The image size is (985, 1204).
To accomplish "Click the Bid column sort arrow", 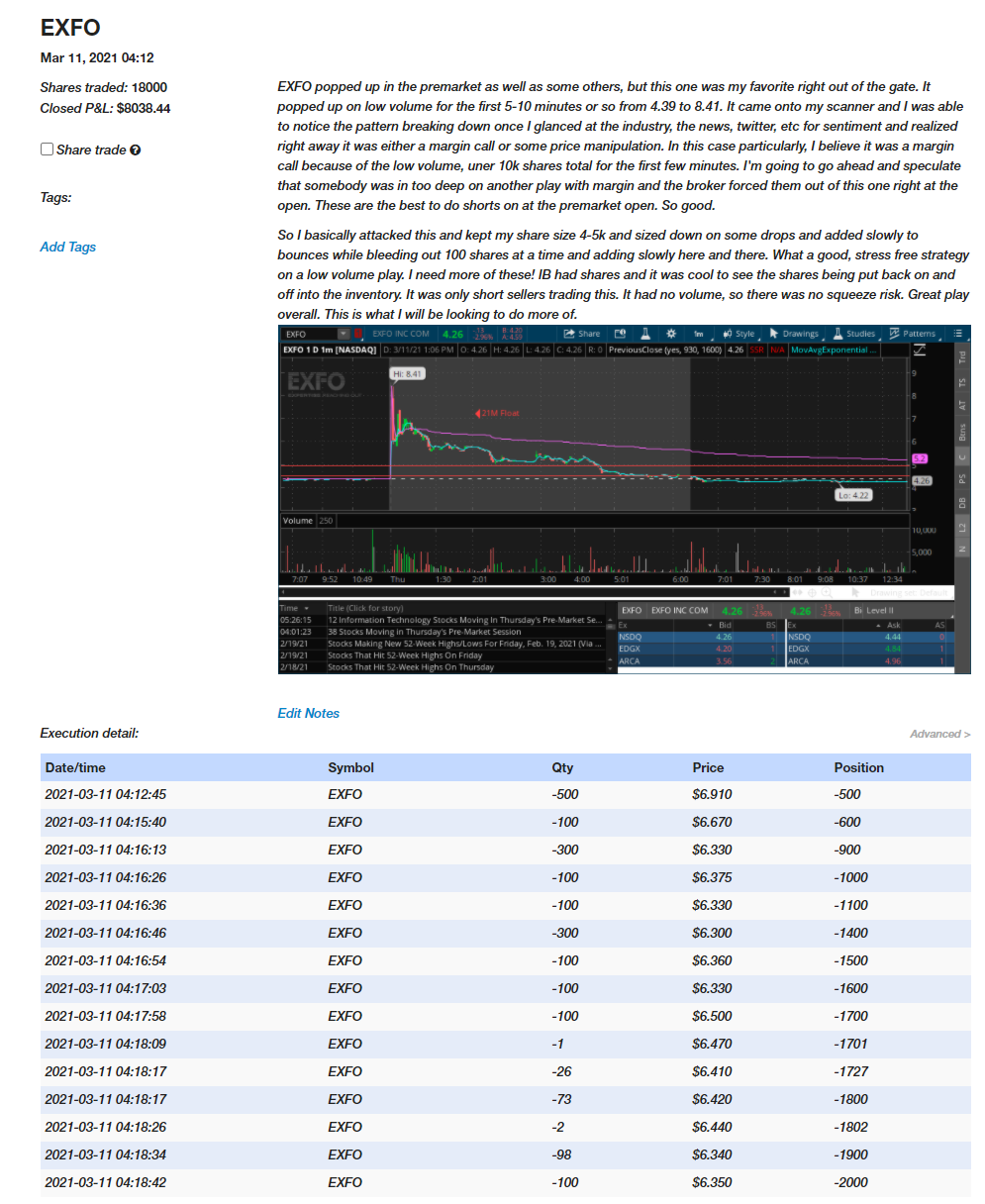I will click(x=710, y=626).
